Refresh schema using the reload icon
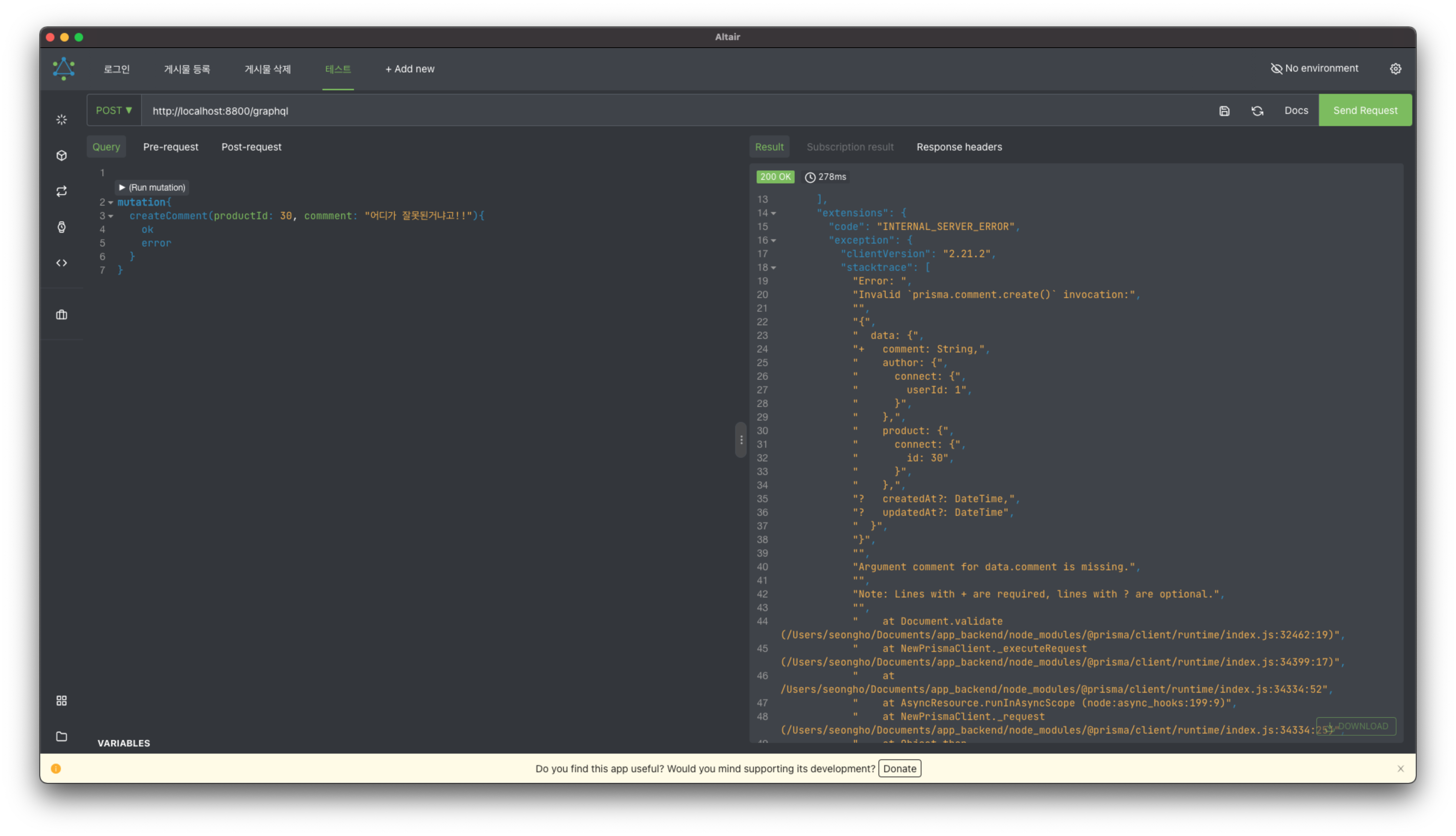Screen dimensions: 1456x836 (x=1258, y=110)
